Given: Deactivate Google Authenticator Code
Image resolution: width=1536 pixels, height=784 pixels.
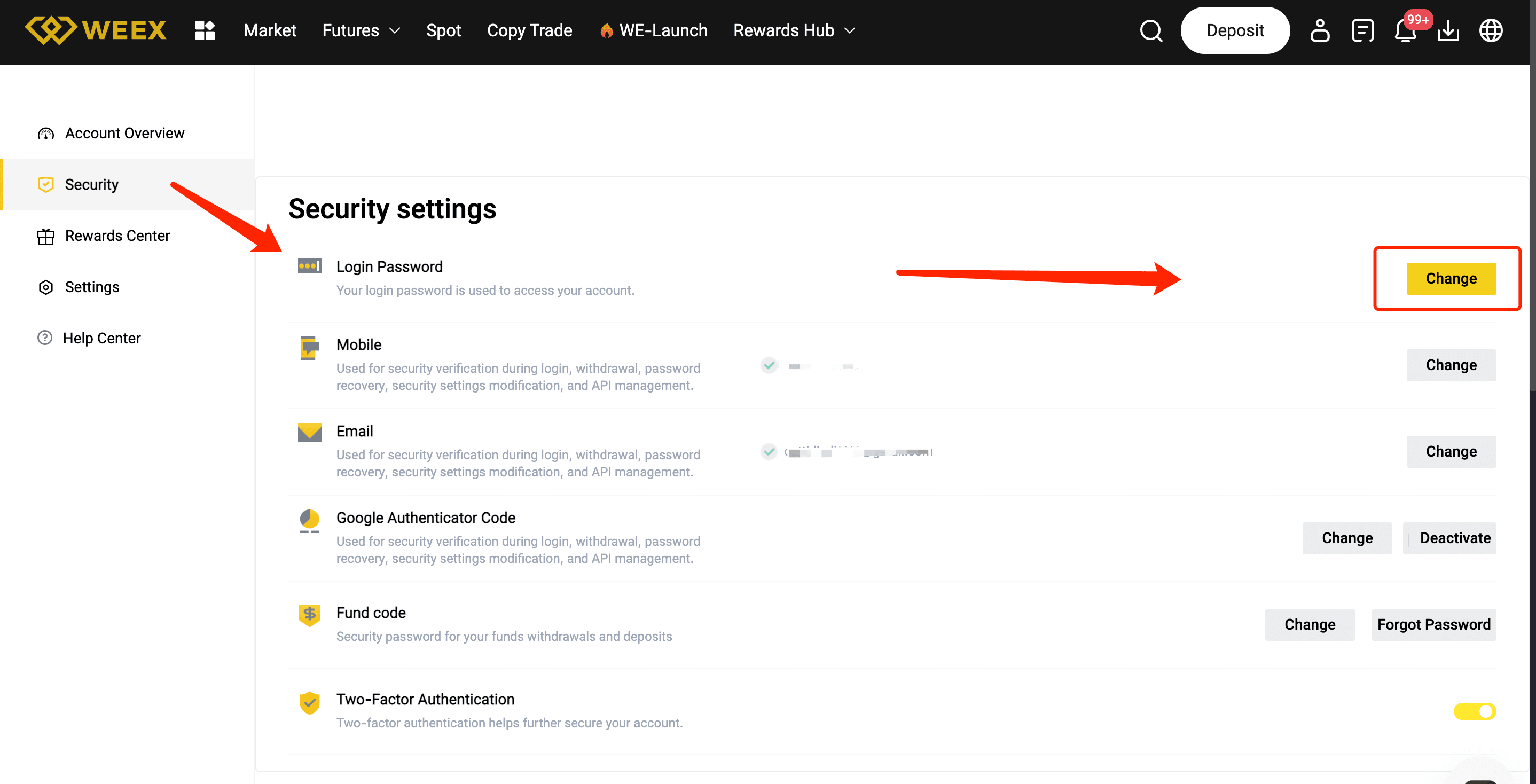Looking at the screenshot, I should click(1454, 538).
